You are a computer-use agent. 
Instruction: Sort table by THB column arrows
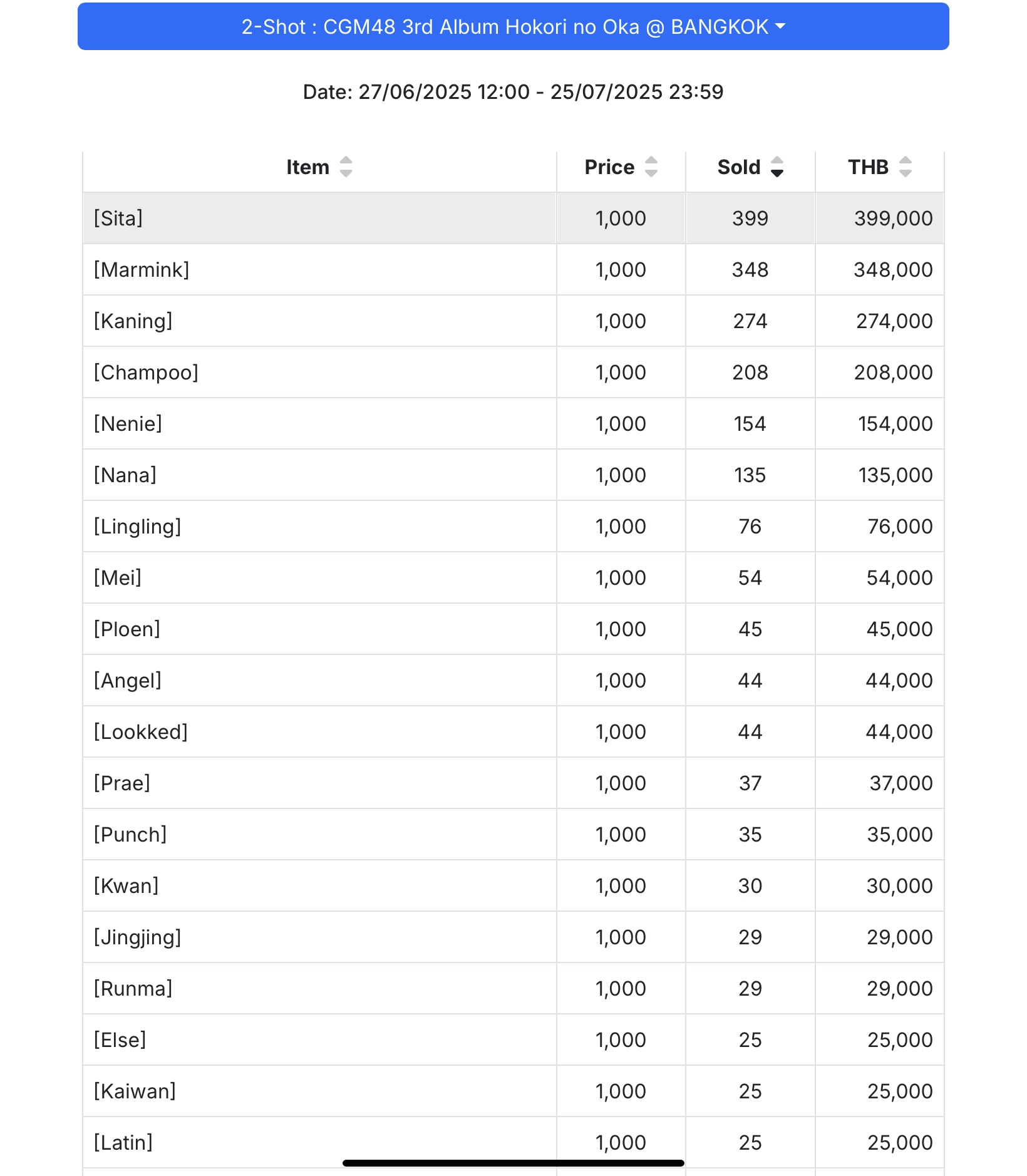coord(906,167)
